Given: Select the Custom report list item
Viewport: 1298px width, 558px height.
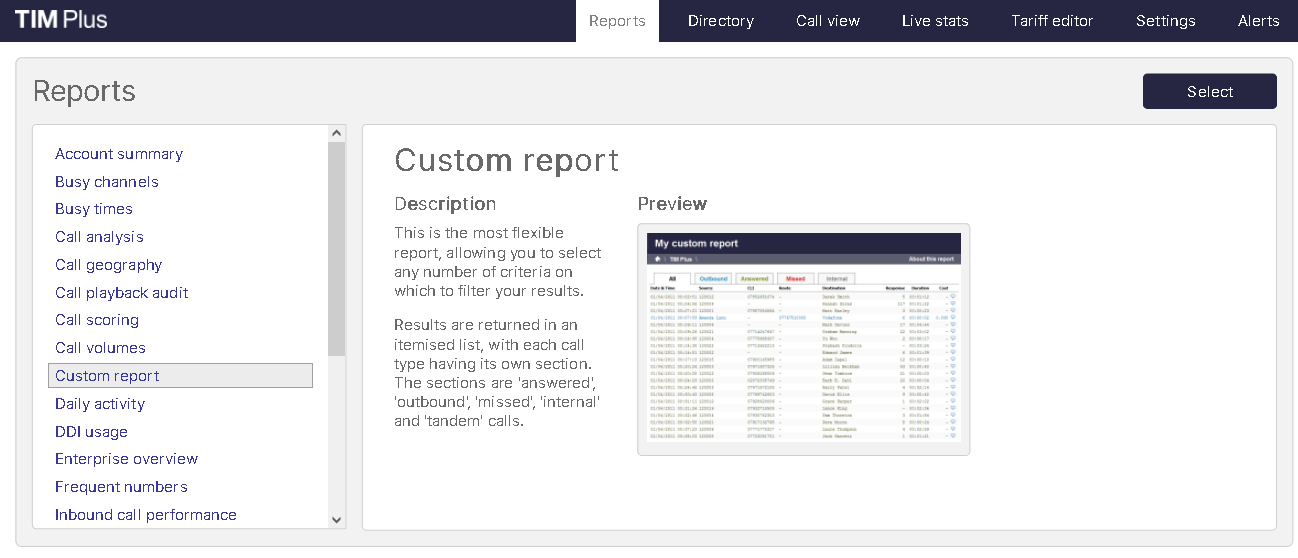Looking at the screenshot, I should click(x=180, y=375).
